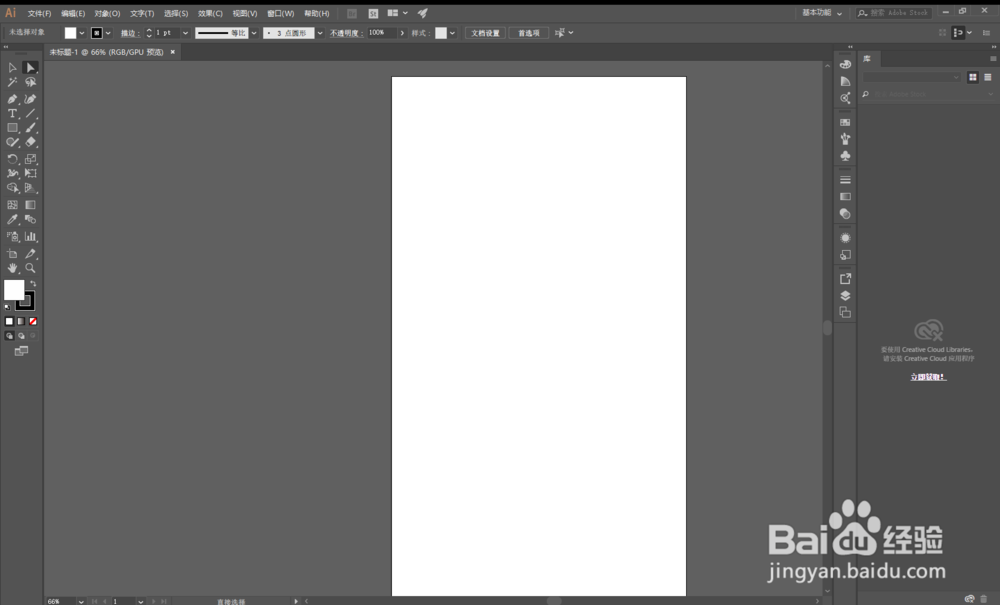This screenshot has height=605, width=1000.
Task: Select the Gradient tool
Action: point(30,205)
